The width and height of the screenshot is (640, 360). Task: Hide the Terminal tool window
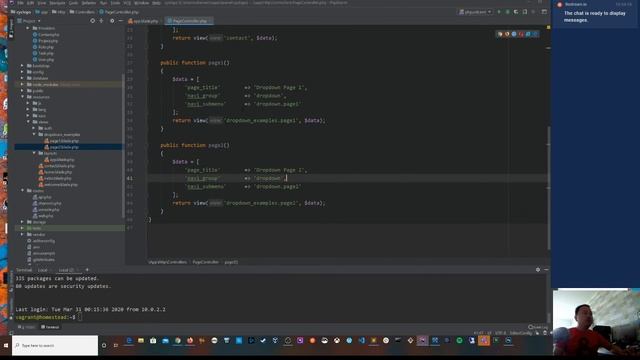[546, 269]
